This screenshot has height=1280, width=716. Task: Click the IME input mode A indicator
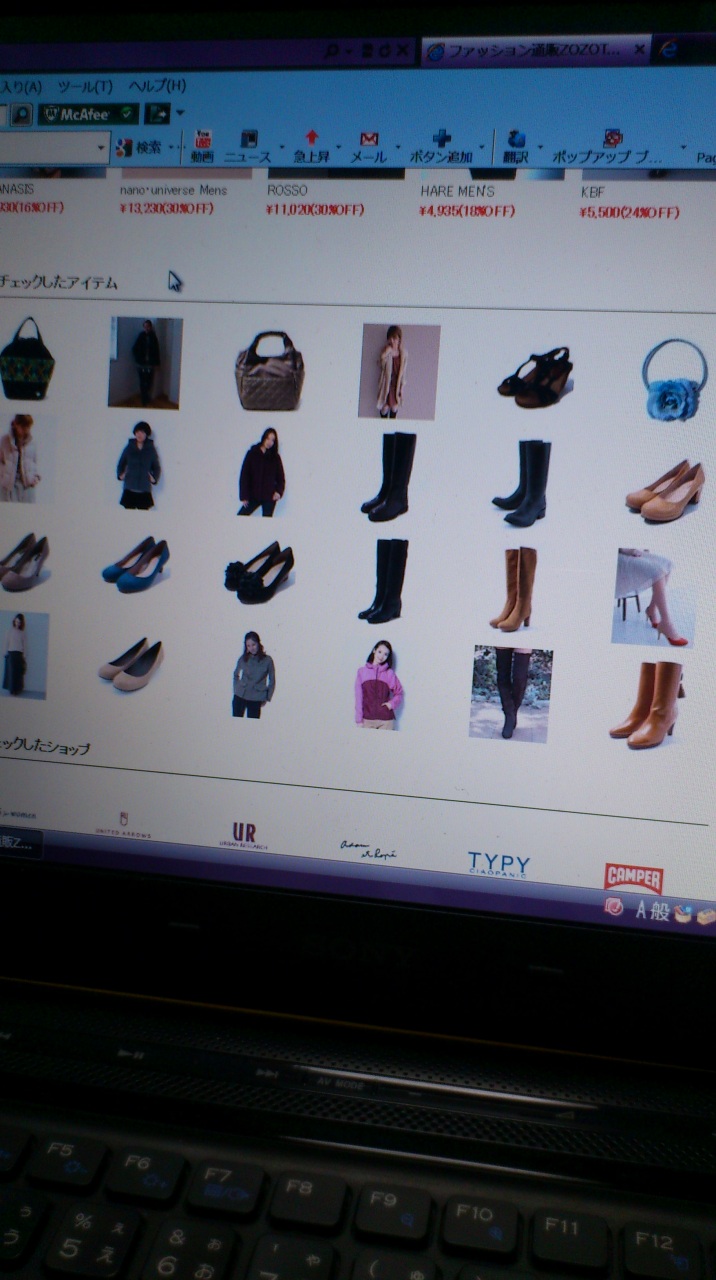point(641,909)
